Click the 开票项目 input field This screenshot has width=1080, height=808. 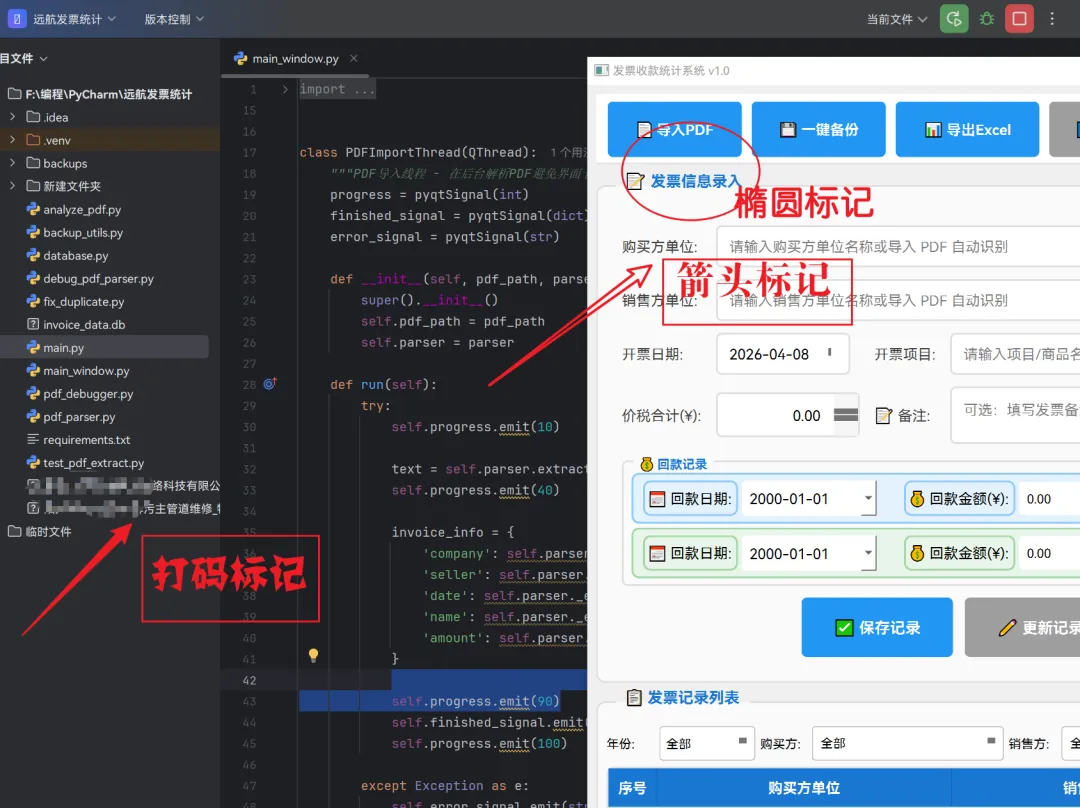[1015, 354]
